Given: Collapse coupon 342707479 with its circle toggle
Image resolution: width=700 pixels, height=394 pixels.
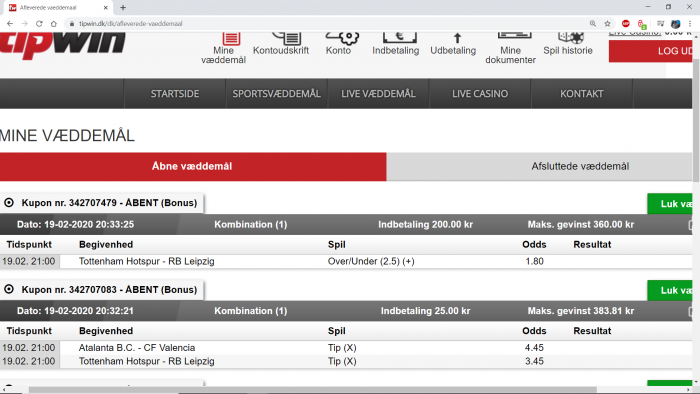Looking at the screenshot, I should (9, 203).
